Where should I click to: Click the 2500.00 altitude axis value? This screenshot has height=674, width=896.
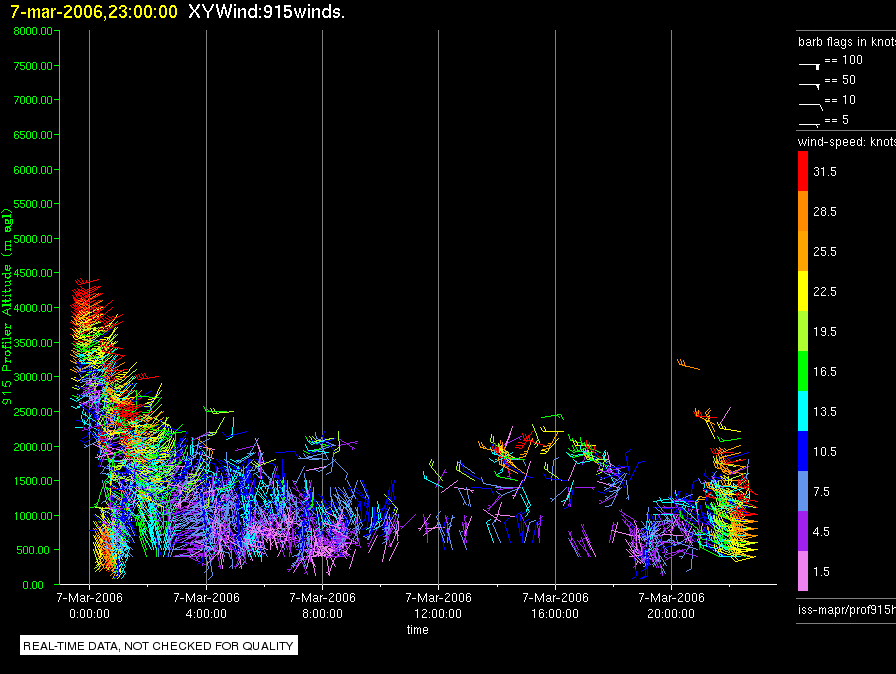pos(33,412)
